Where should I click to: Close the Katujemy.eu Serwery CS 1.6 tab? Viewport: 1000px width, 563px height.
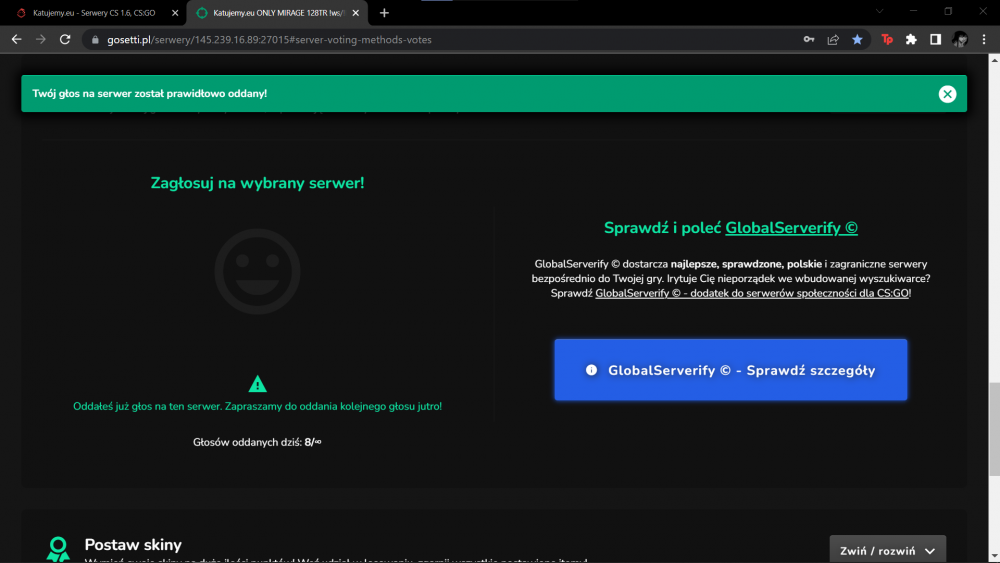[175, 13]
